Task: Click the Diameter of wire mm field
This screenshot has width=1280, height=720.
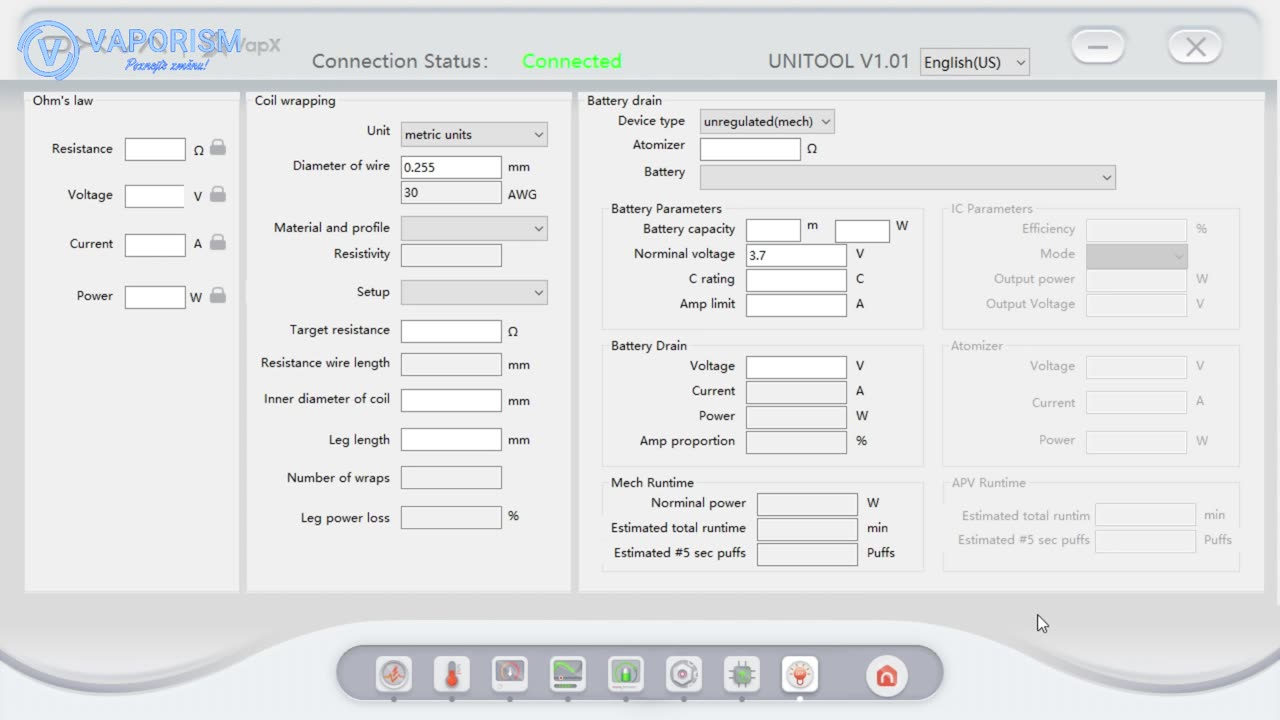Action: pyautogui.click(x=451, y=167)
